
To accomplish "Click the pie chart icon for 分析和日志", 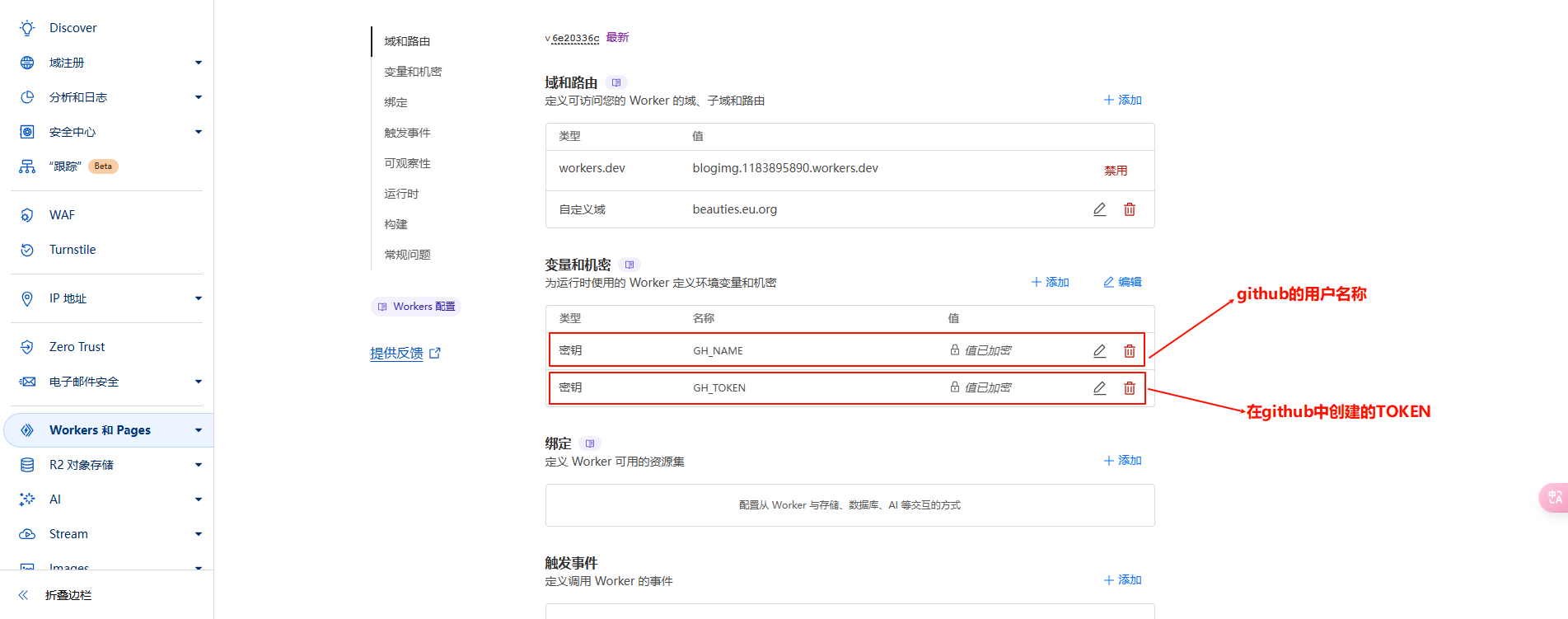I will (x=27, y=97).
